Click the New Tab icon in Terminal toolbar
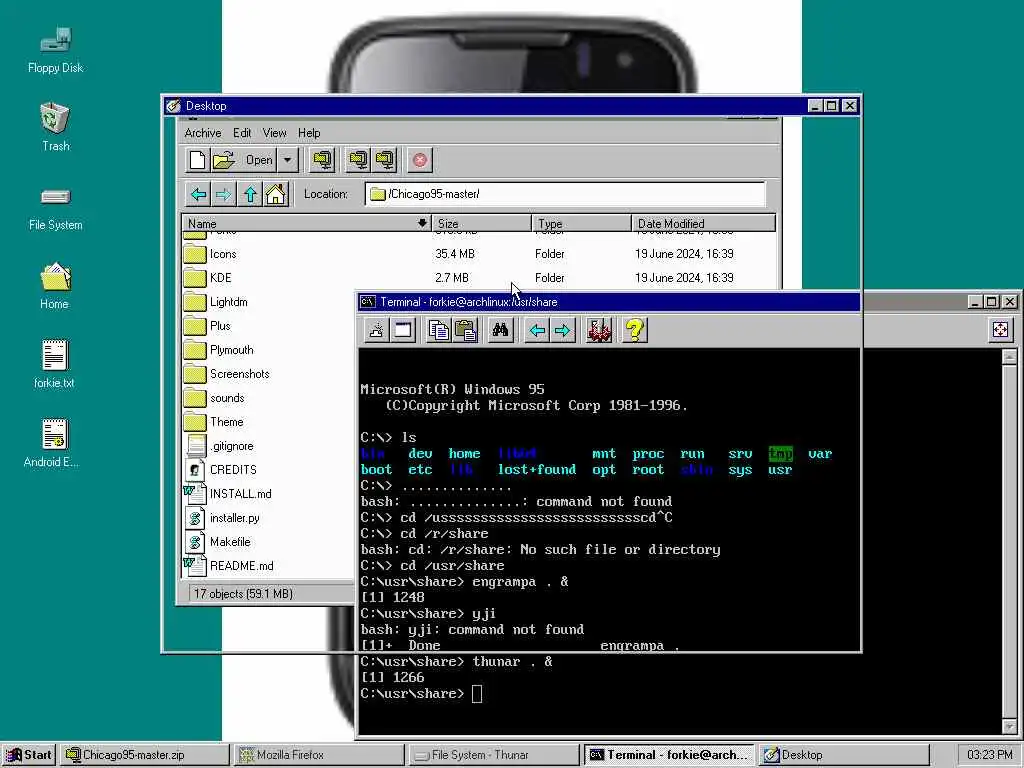 tap(376, 330)
